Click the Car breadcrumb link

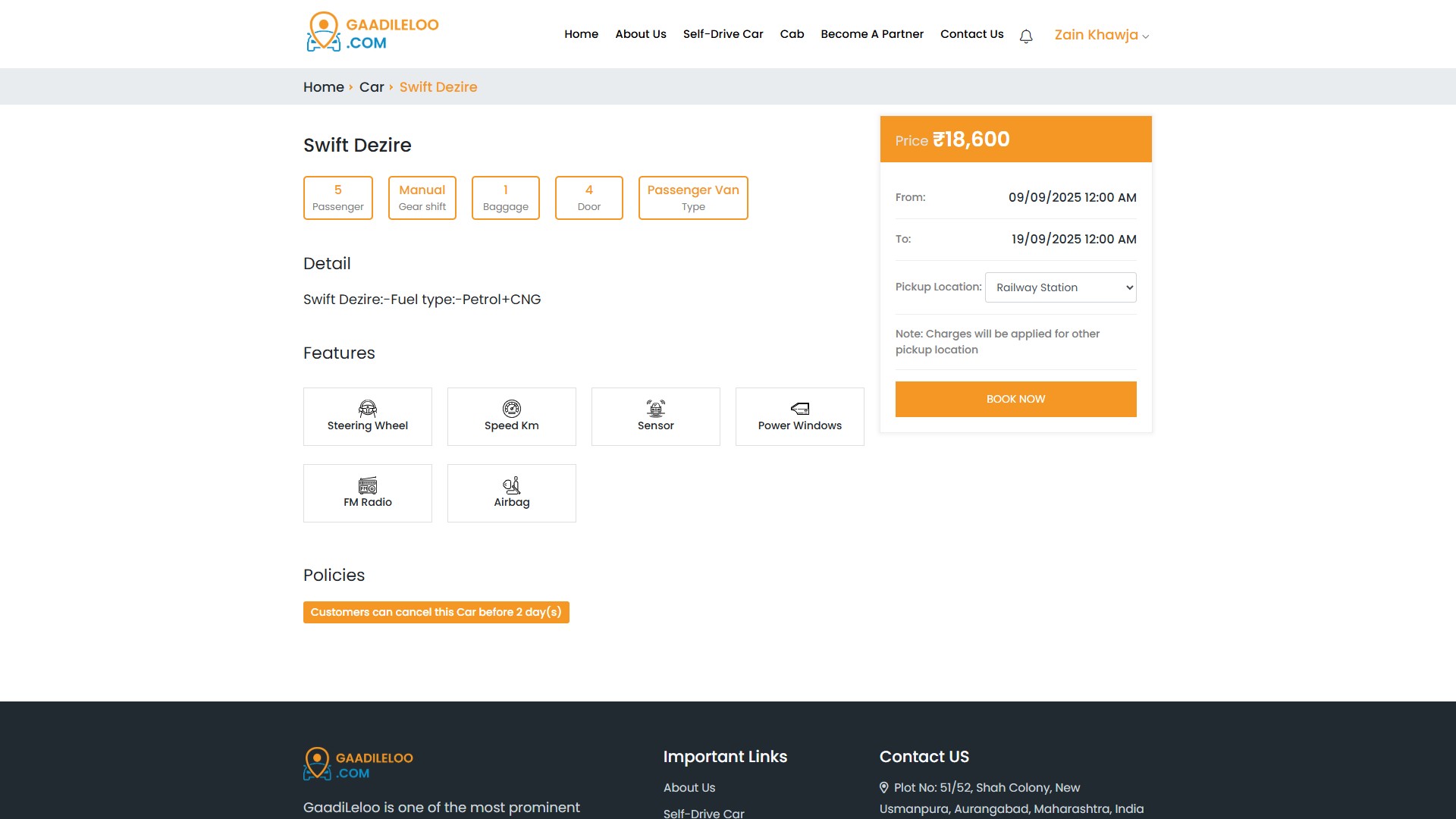click(x=372, y=87)
